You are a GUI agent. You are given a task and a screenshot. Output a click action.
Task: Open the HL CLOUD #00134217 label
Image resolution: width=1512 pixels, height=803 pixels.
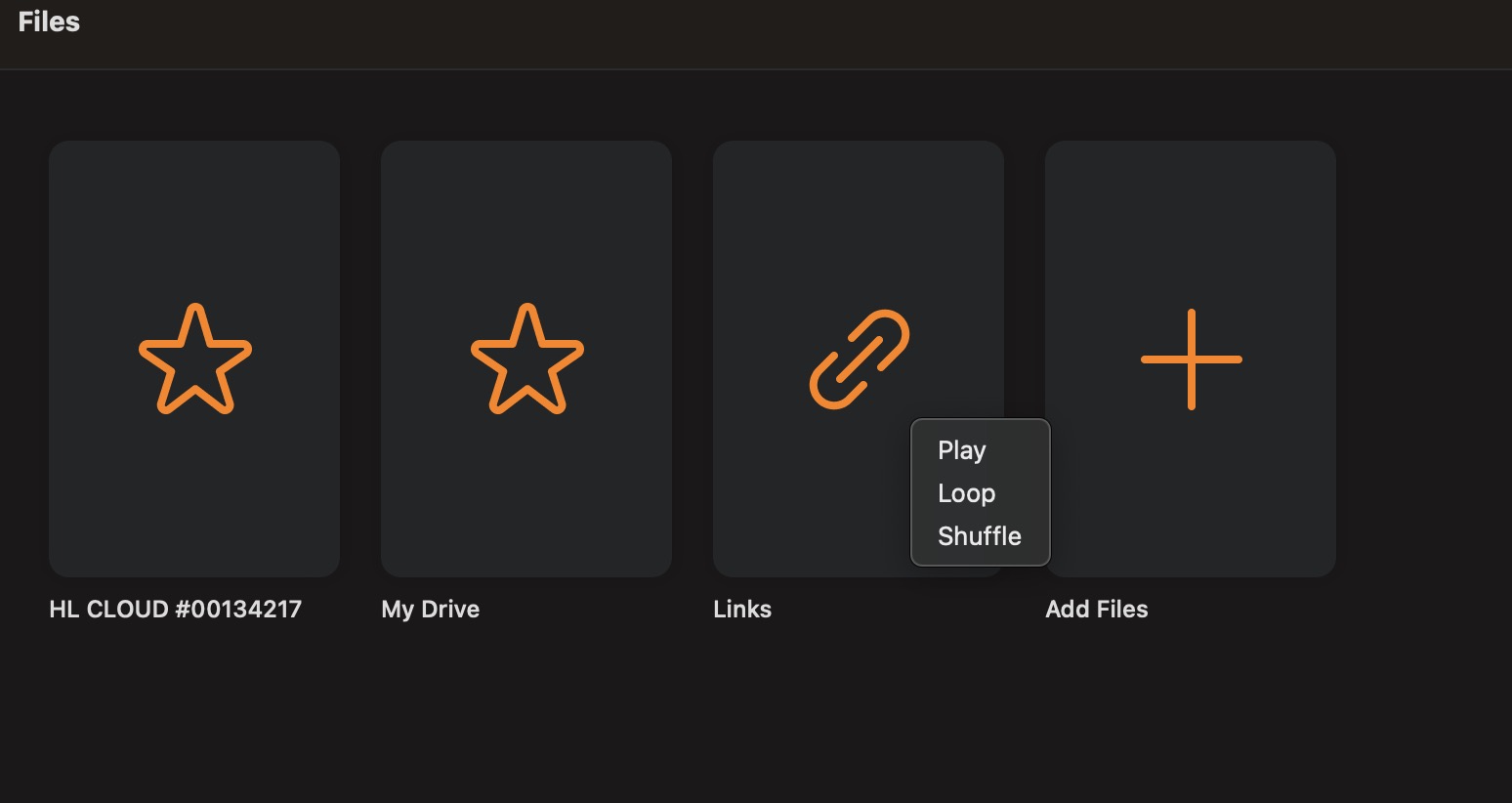pos(176,610)
